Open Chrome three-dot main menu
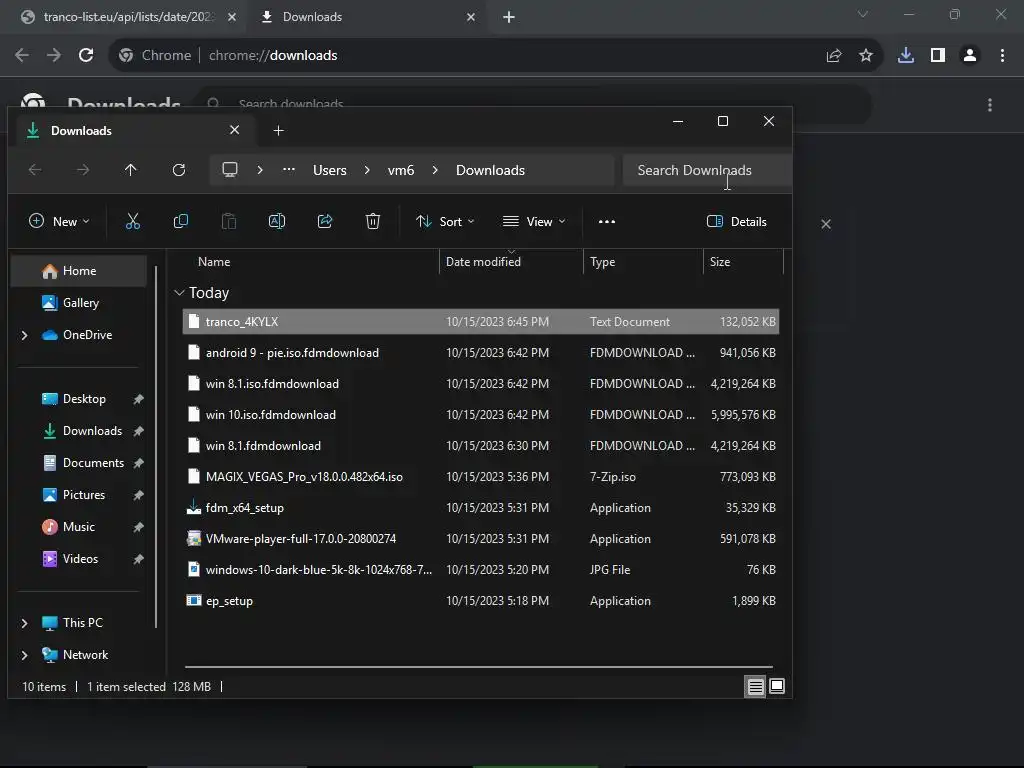The image size is (1024, 768). (x=1002, y=56)
